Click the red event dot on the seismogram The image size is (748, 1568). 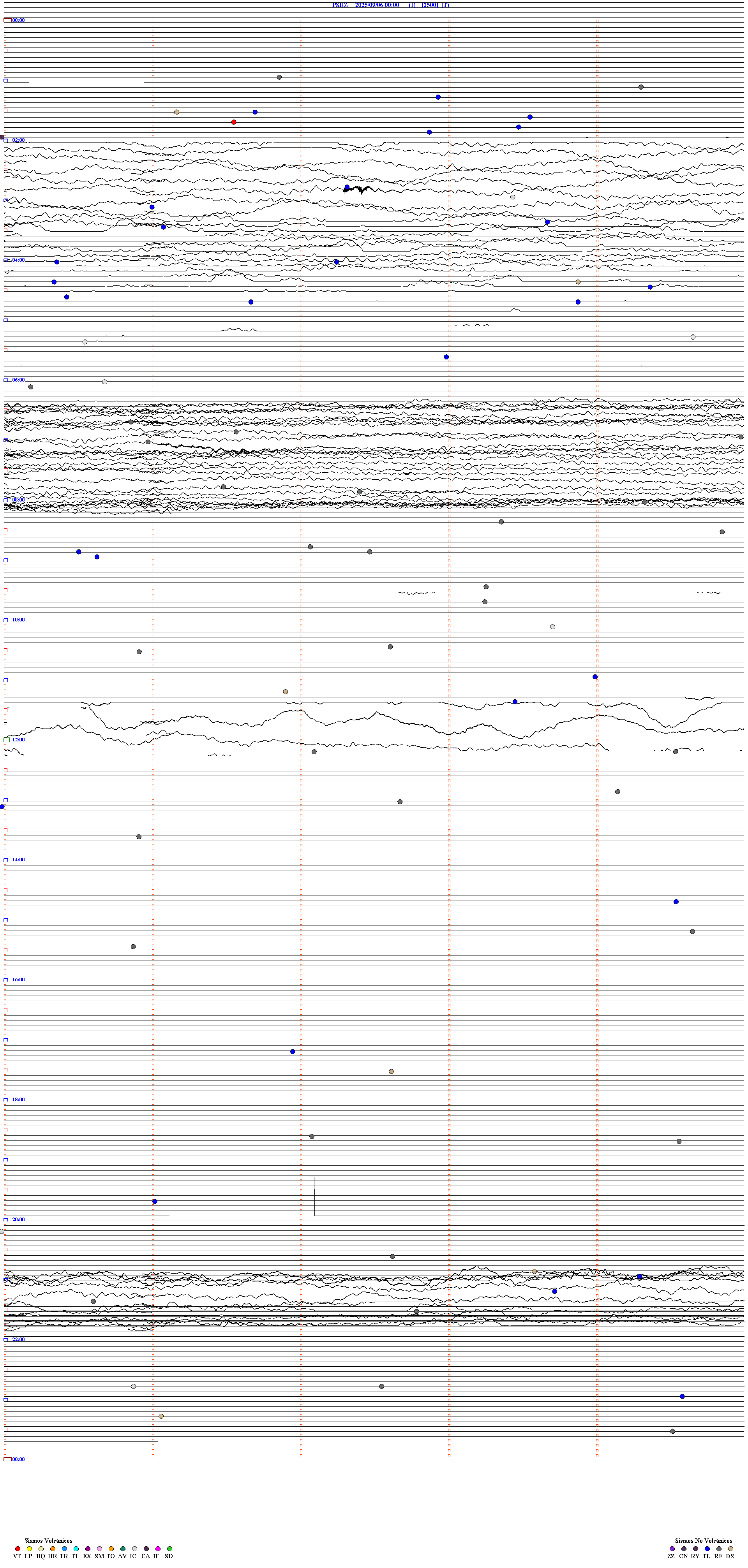234,122
